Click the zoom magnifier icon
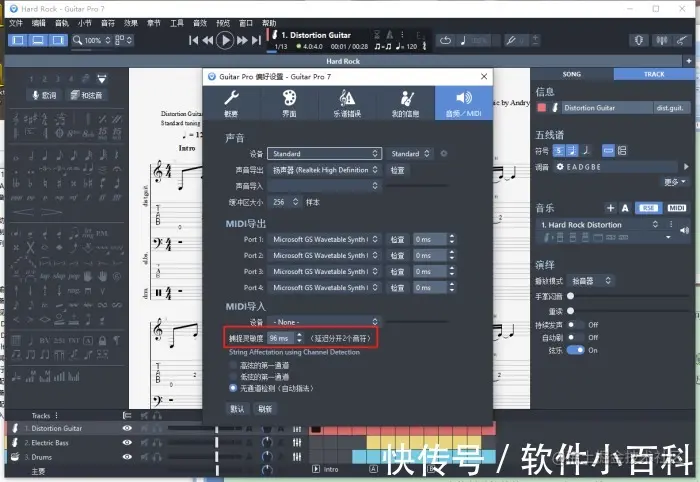The width and height of the screenshot is (700, 482). [x=78, y=40]
